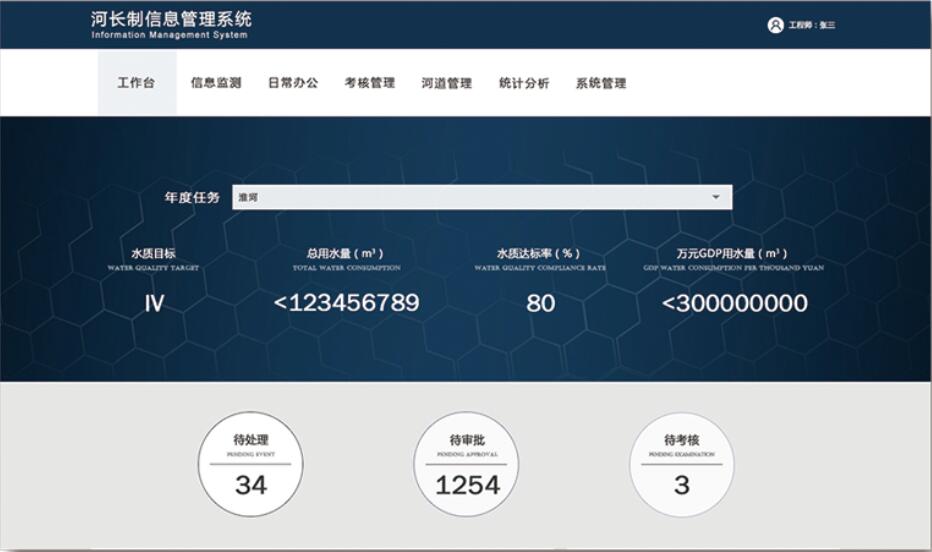Open the 日常办公 menu item

293,83
